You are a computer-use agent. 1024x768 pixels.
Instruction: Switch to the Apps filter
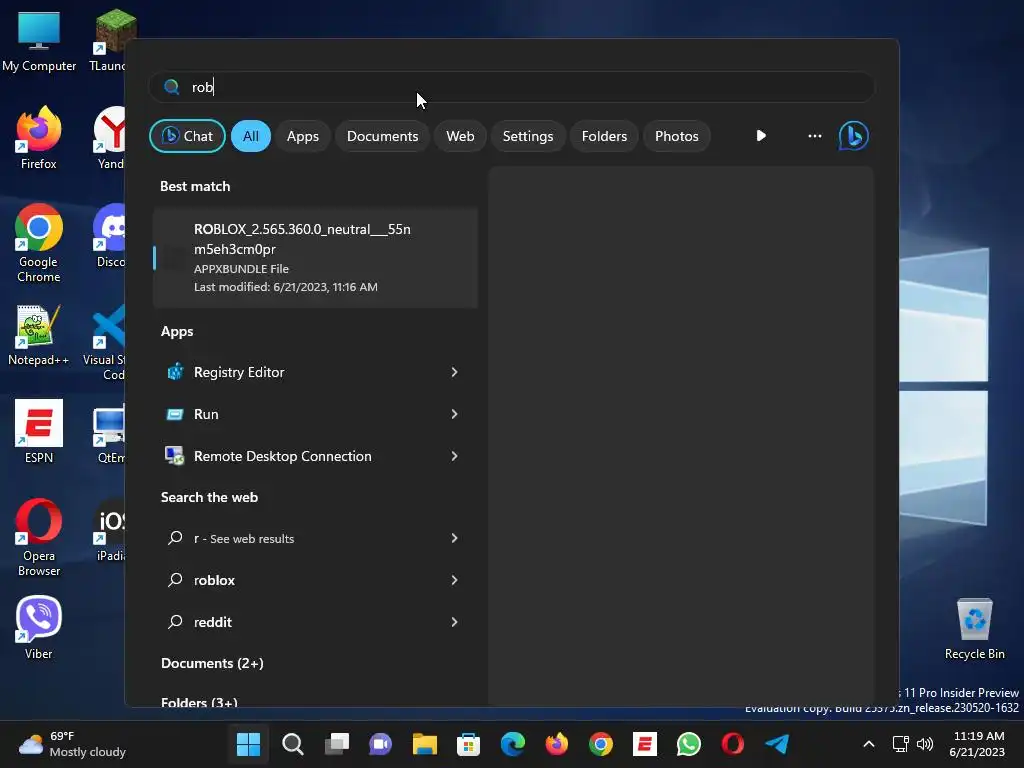[302, 136]
